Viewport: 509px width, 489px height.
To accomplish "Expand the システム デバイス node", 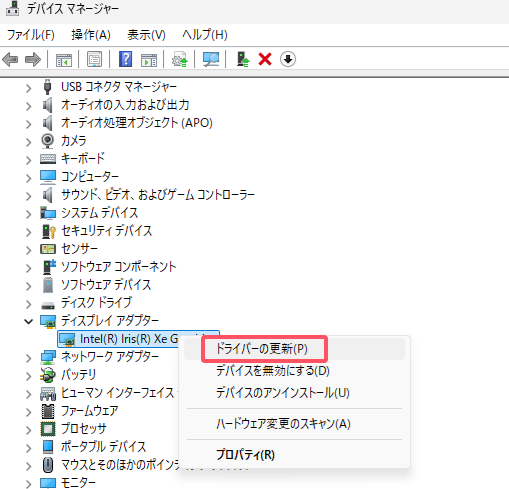I will (x=29, y=214).
